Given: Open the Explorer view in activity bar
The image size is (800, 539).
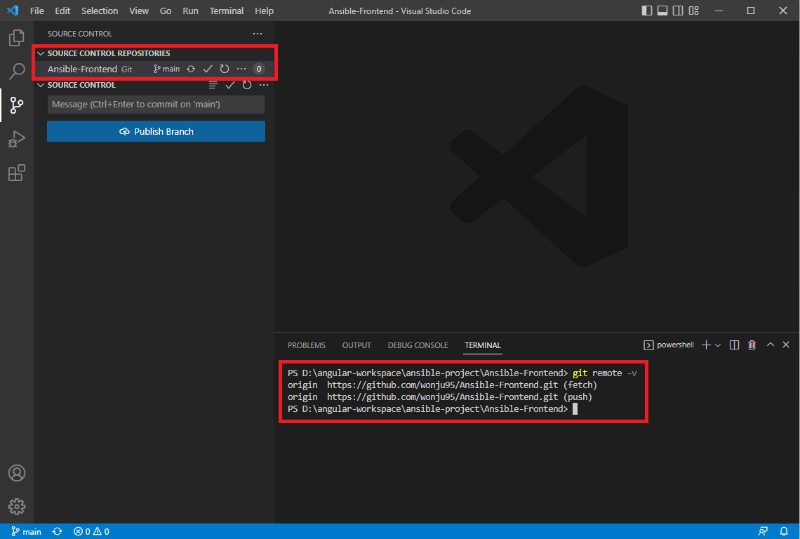Looking at the screenshot, I should pyautogui.click(x=17, y=38).
